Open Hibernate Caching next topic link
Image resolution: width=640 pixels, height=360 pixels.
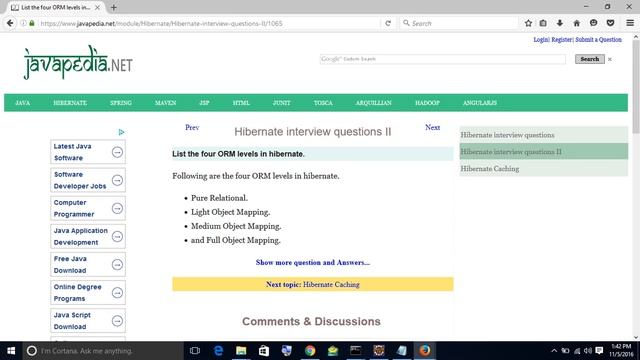click(331, 284)
